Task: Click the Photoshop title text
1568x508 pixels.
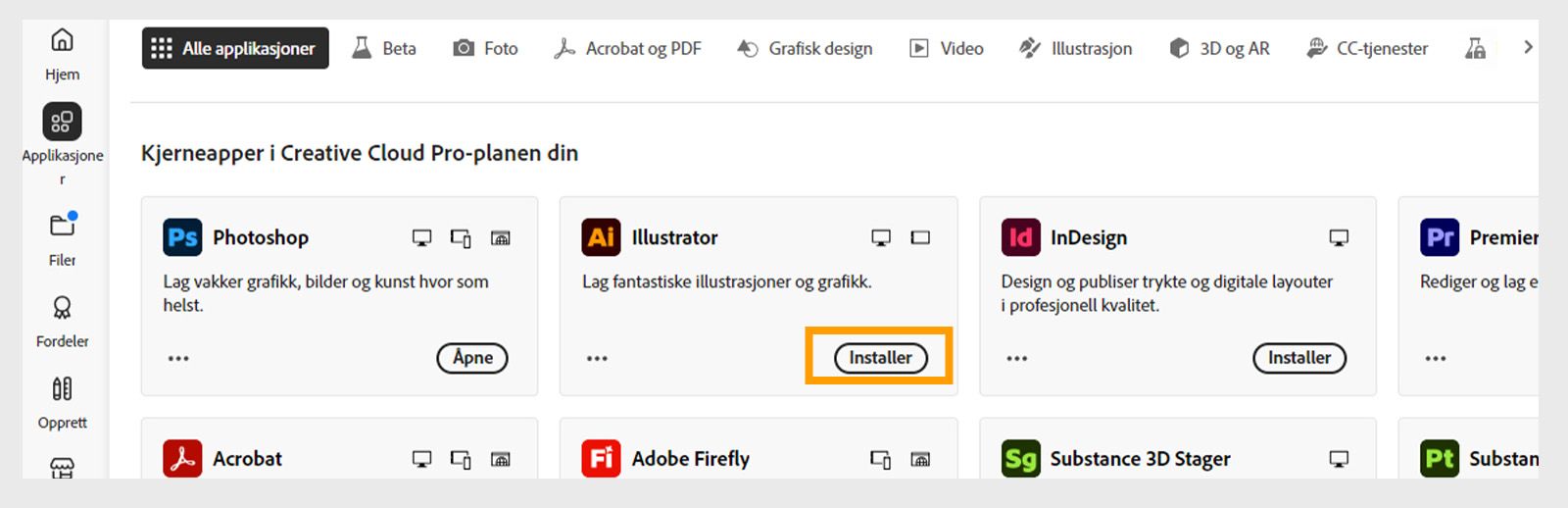Action: click(261, 237)
